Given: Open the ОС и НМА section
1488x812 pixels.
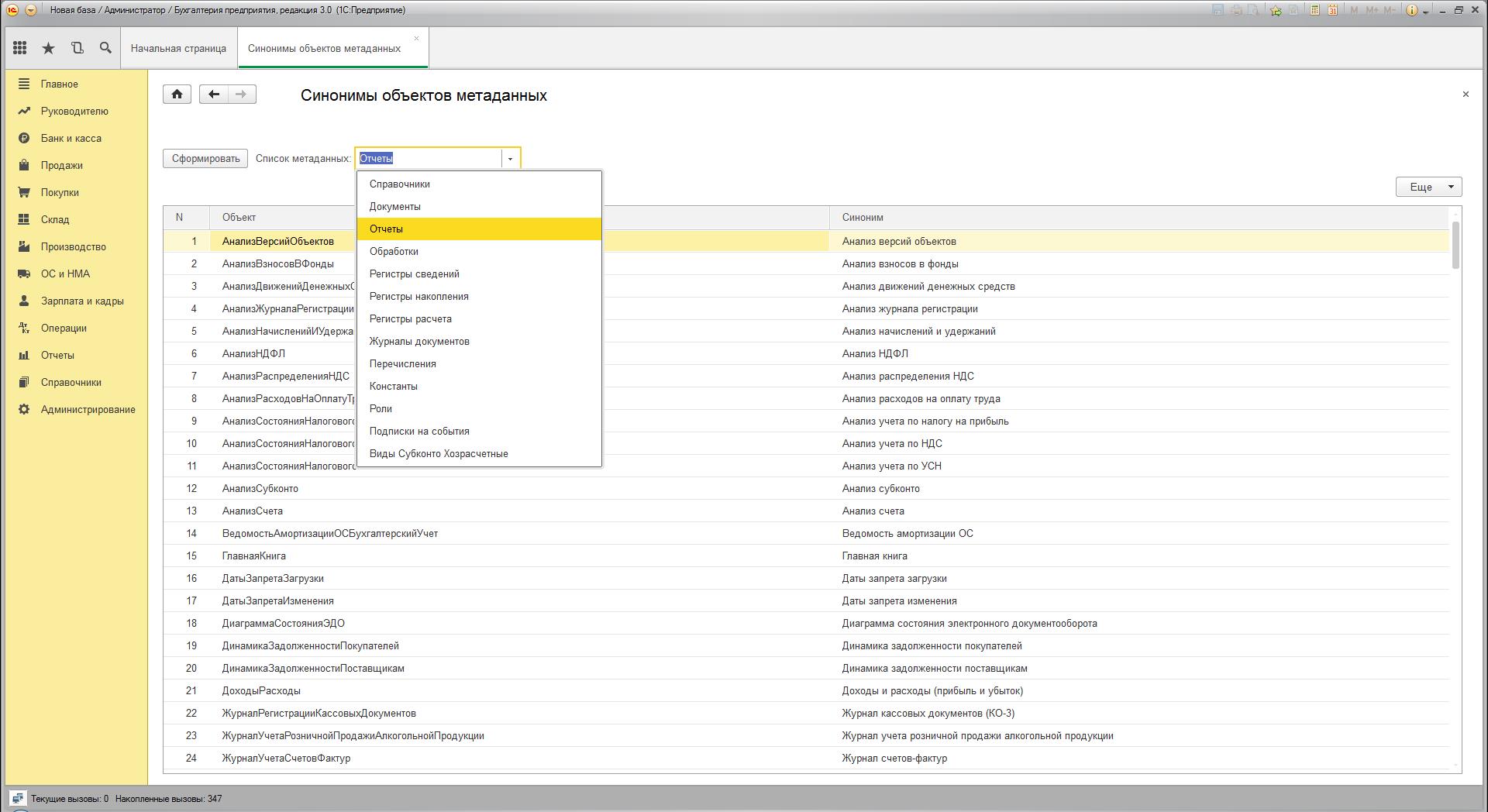Looking at the screenshot, I should tap(77, 274).
